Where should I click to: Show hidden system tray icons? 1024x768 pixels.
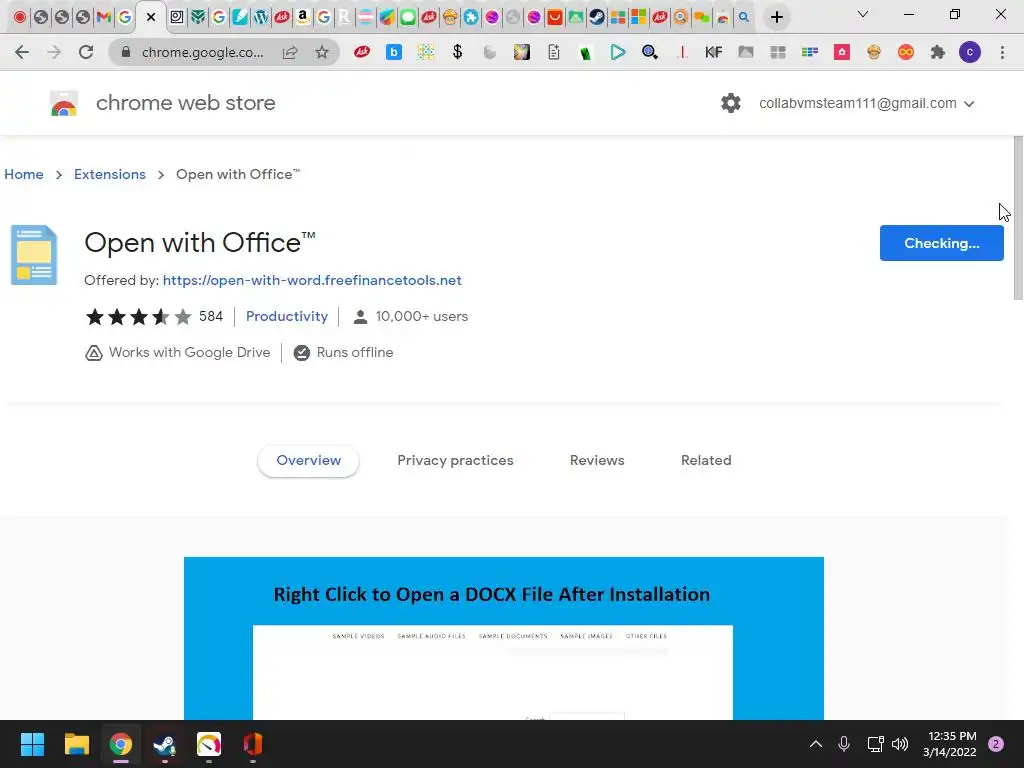tap(816, 744)
